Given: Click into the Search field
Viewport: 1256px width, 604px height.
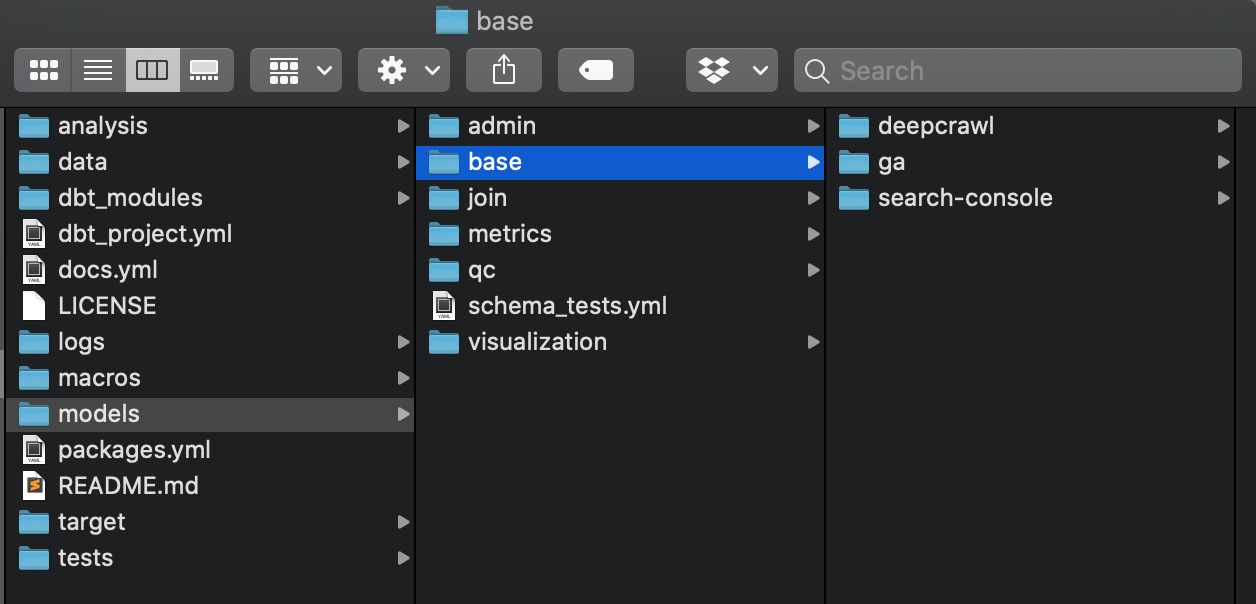Looking at the screenshot, I should pos(1030,71).
